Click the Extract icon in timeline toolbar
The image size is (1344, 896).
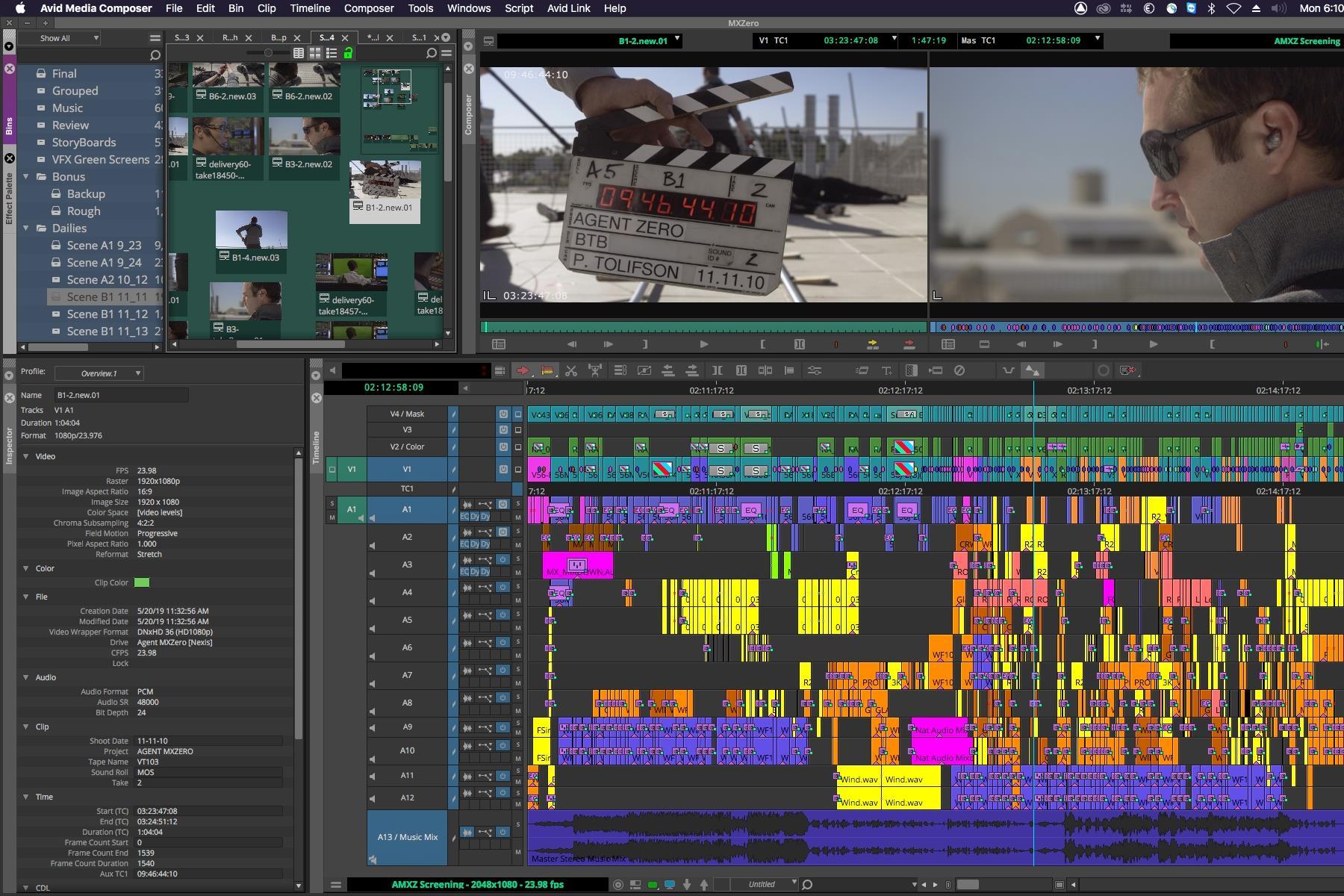(x=692, y=370)
